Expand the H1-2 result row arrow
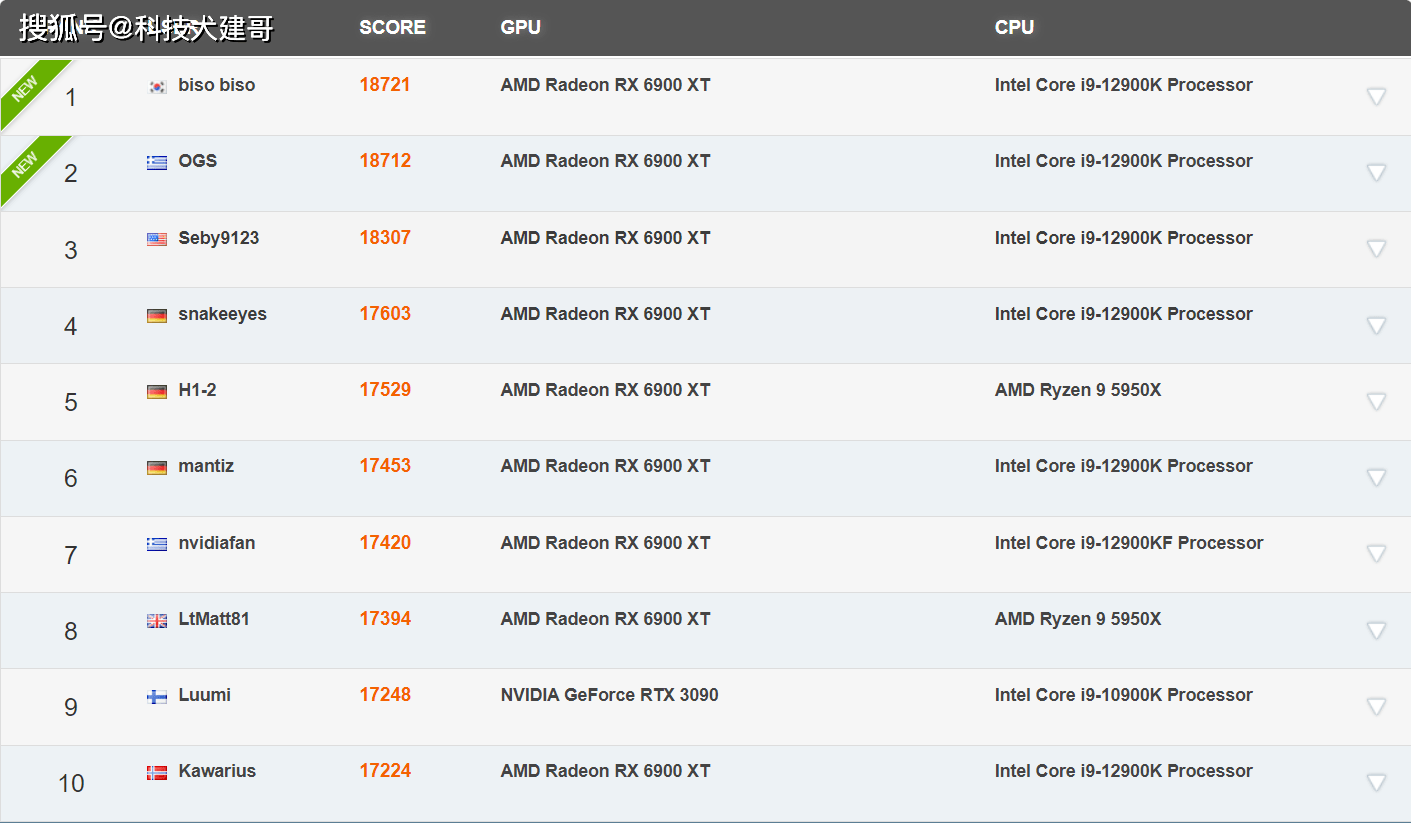This screenshot has height=823, width=1411. click(1376, 402)
